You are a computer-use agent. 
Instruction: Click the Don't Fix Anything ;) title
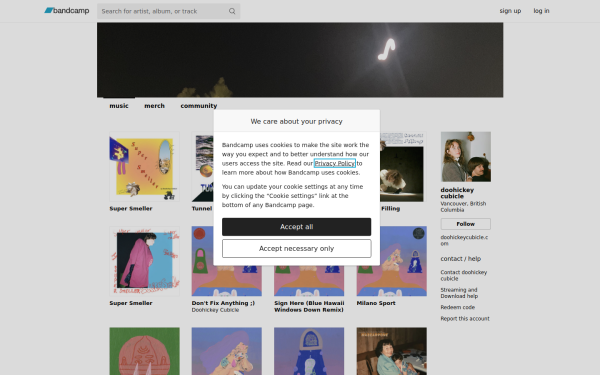(223, 303)
